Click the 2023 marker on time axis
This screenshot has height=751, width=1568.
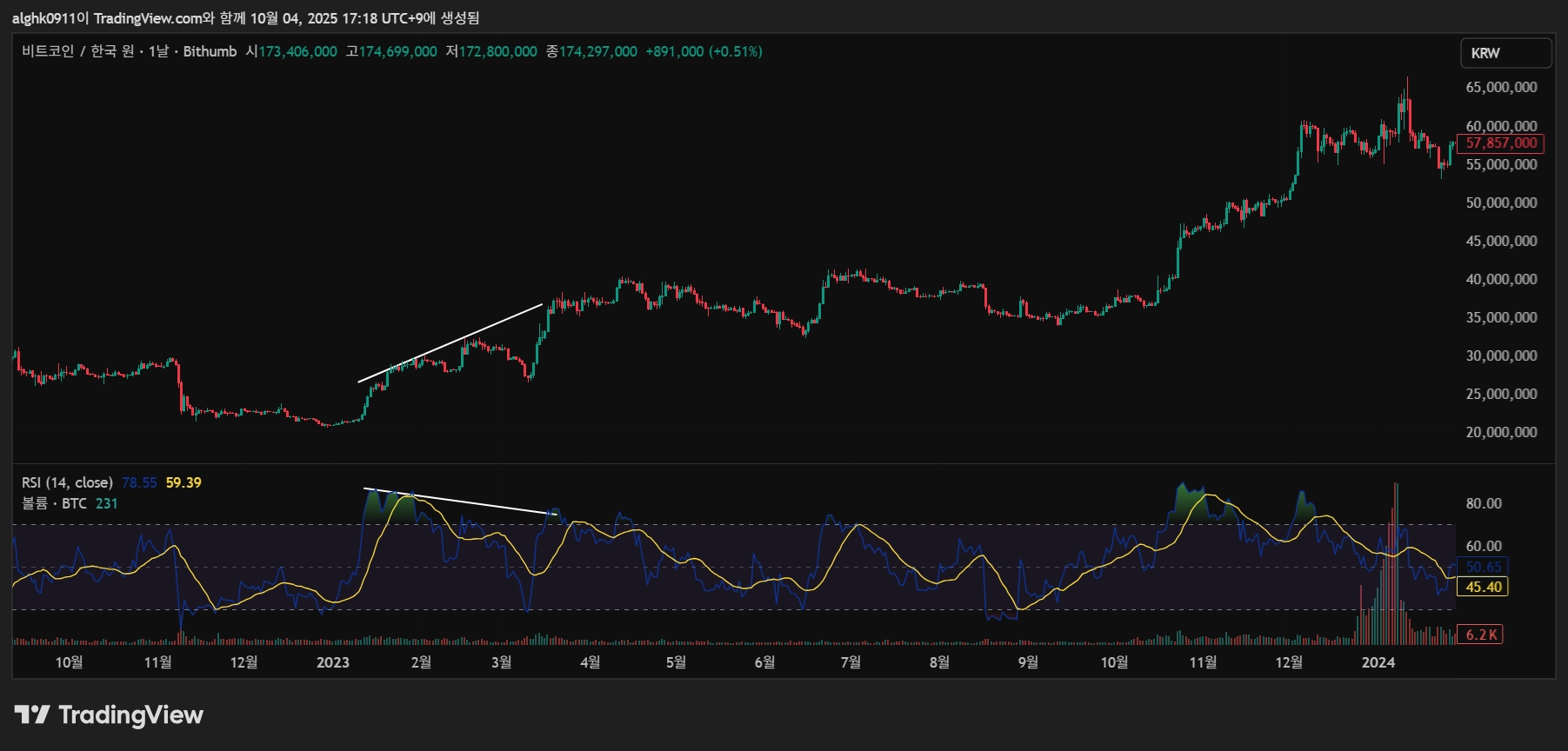point(332,662)
